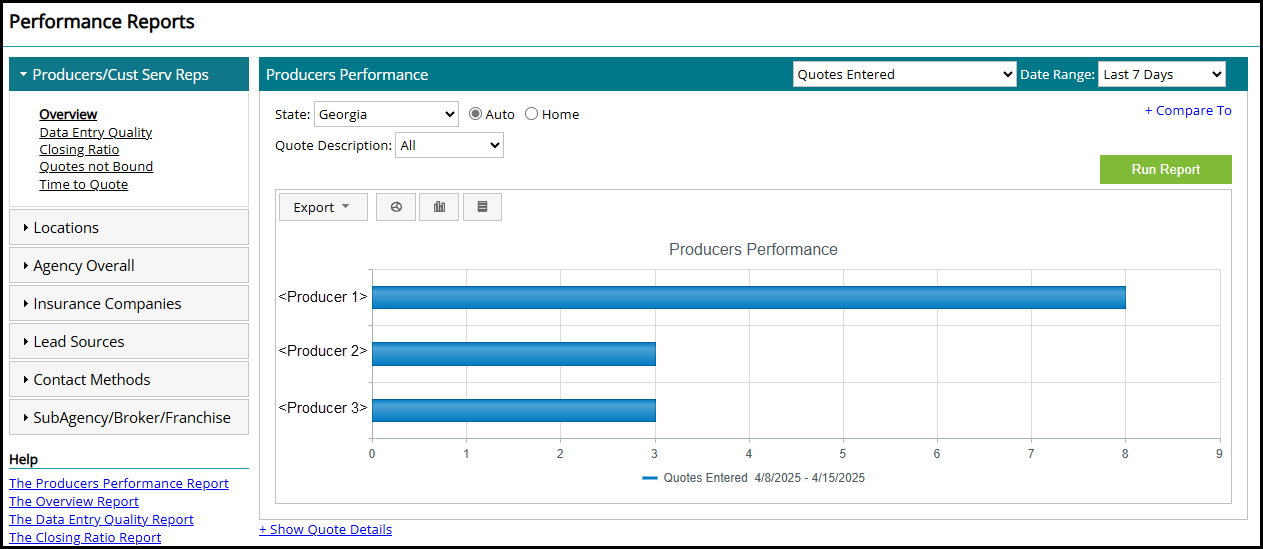Open the Closing Ratio report
Image resolution: width=1263 pixels, height=549 pixels.
79,149
